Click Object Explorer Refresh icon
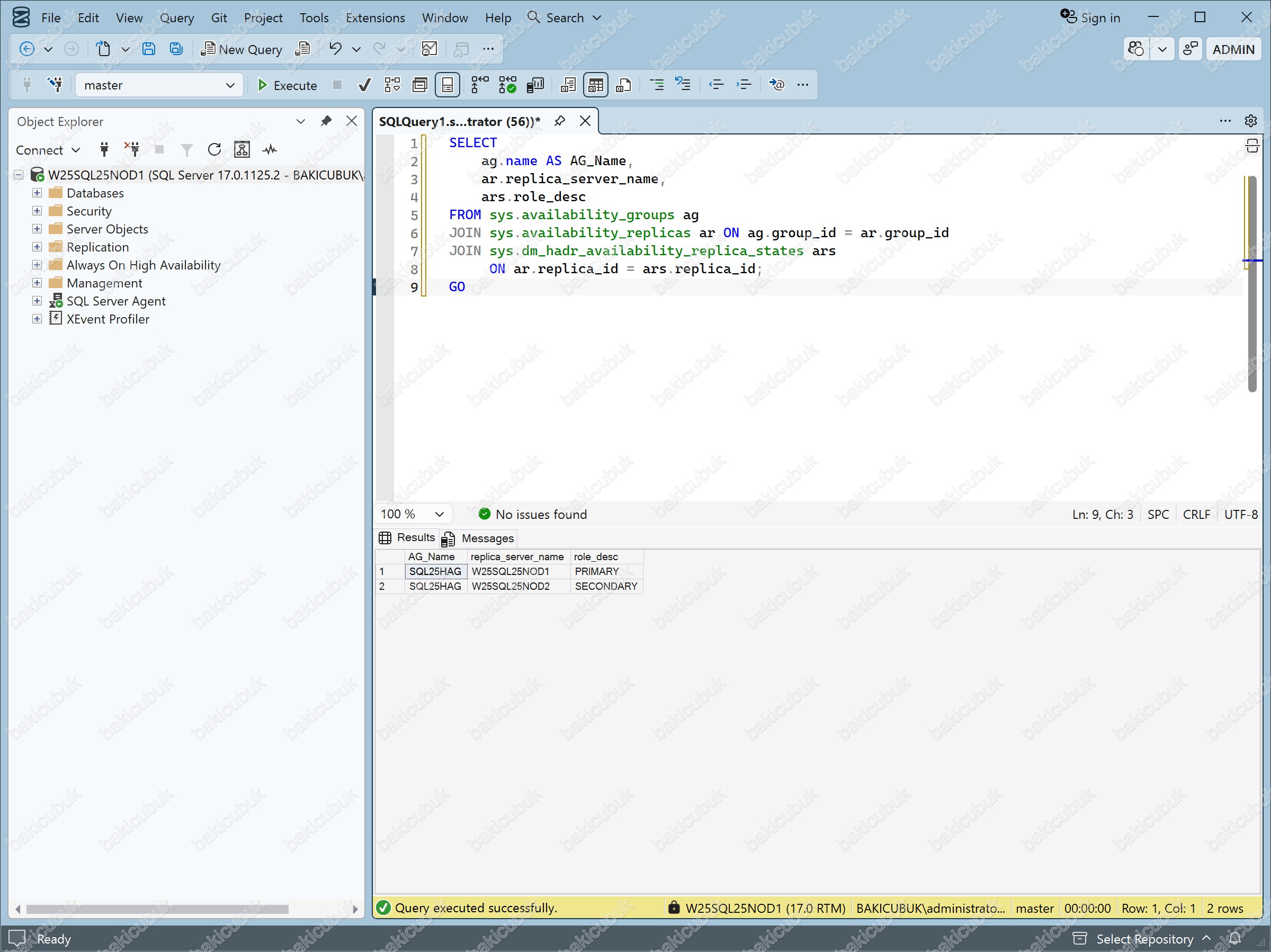The width and height of the screenshot is (1271, 952). coord(214,150)
